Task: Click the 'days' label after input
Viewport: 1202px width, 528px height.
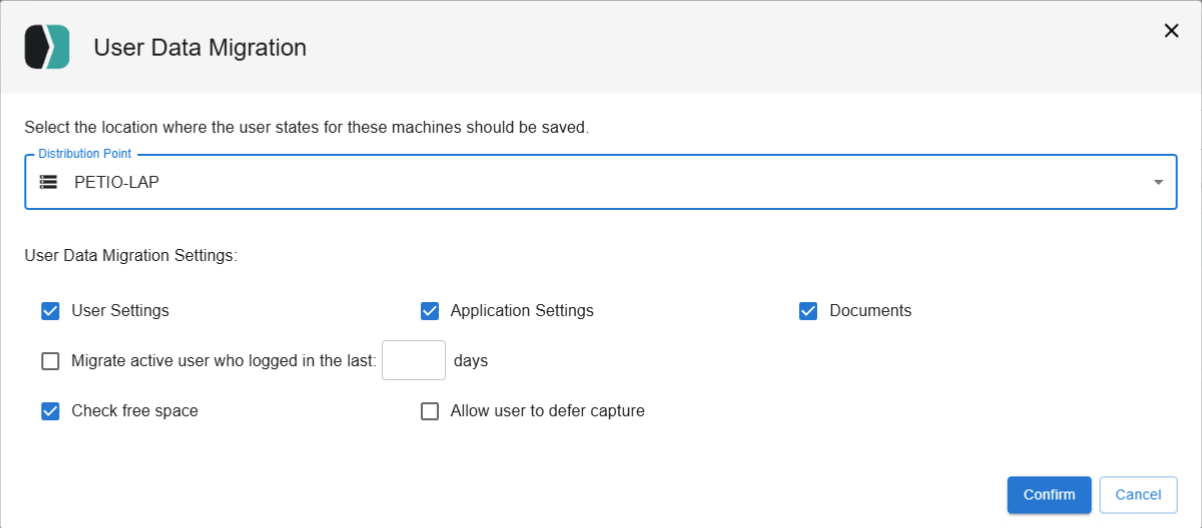Action: [x=471, y=360]
